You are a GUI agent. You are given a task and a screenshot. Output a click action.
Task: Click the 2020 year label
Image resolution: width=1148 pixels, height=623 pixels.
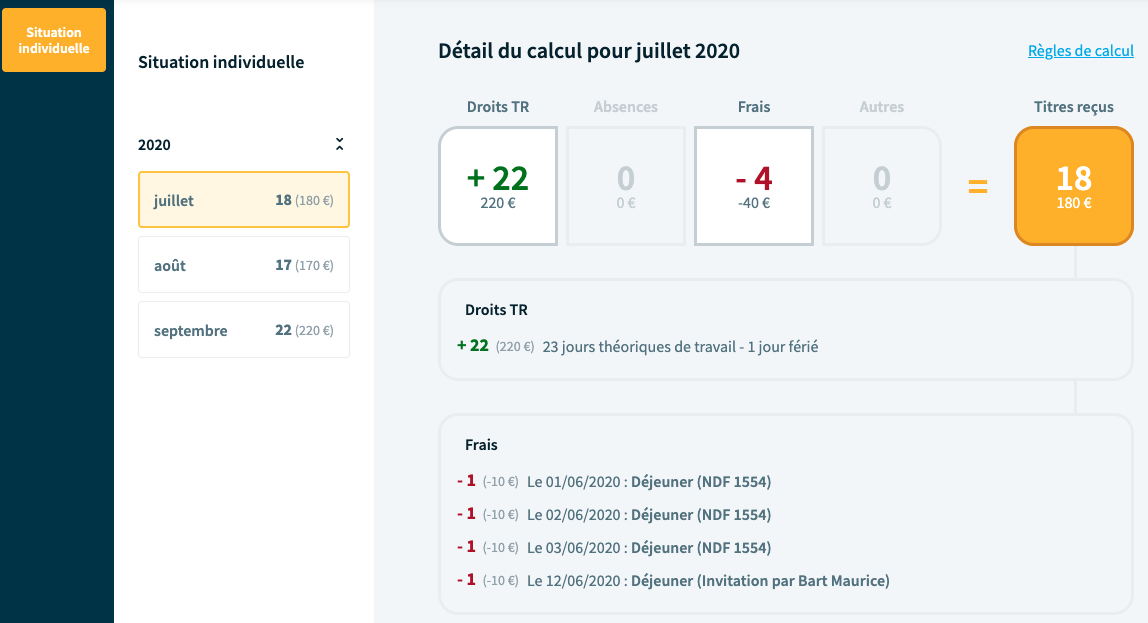pos(154,145)
